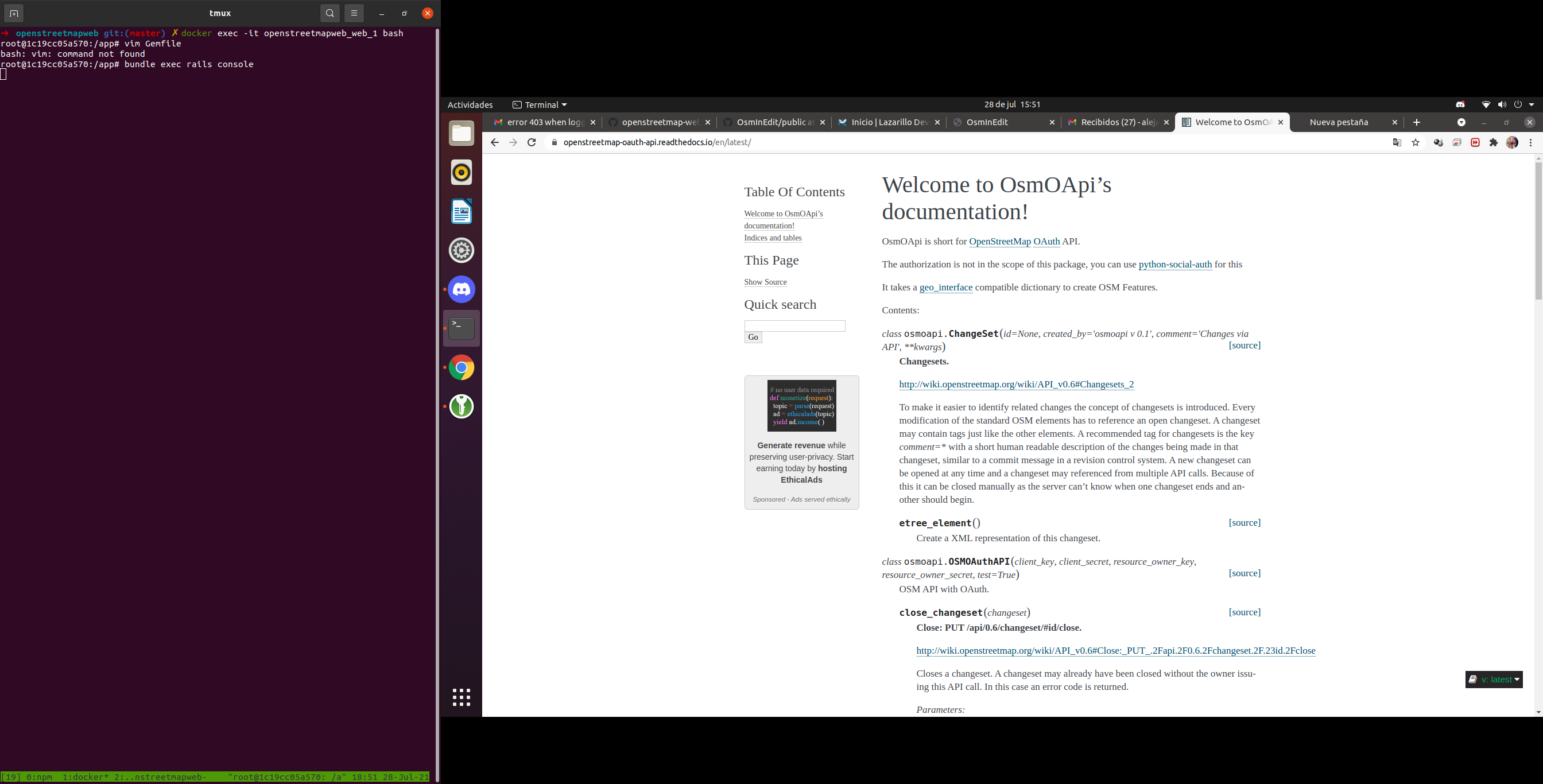This screenshot has height=784, width=1543.
Task: Click the Quick search 'Go' button
Action: coord(753,337)
